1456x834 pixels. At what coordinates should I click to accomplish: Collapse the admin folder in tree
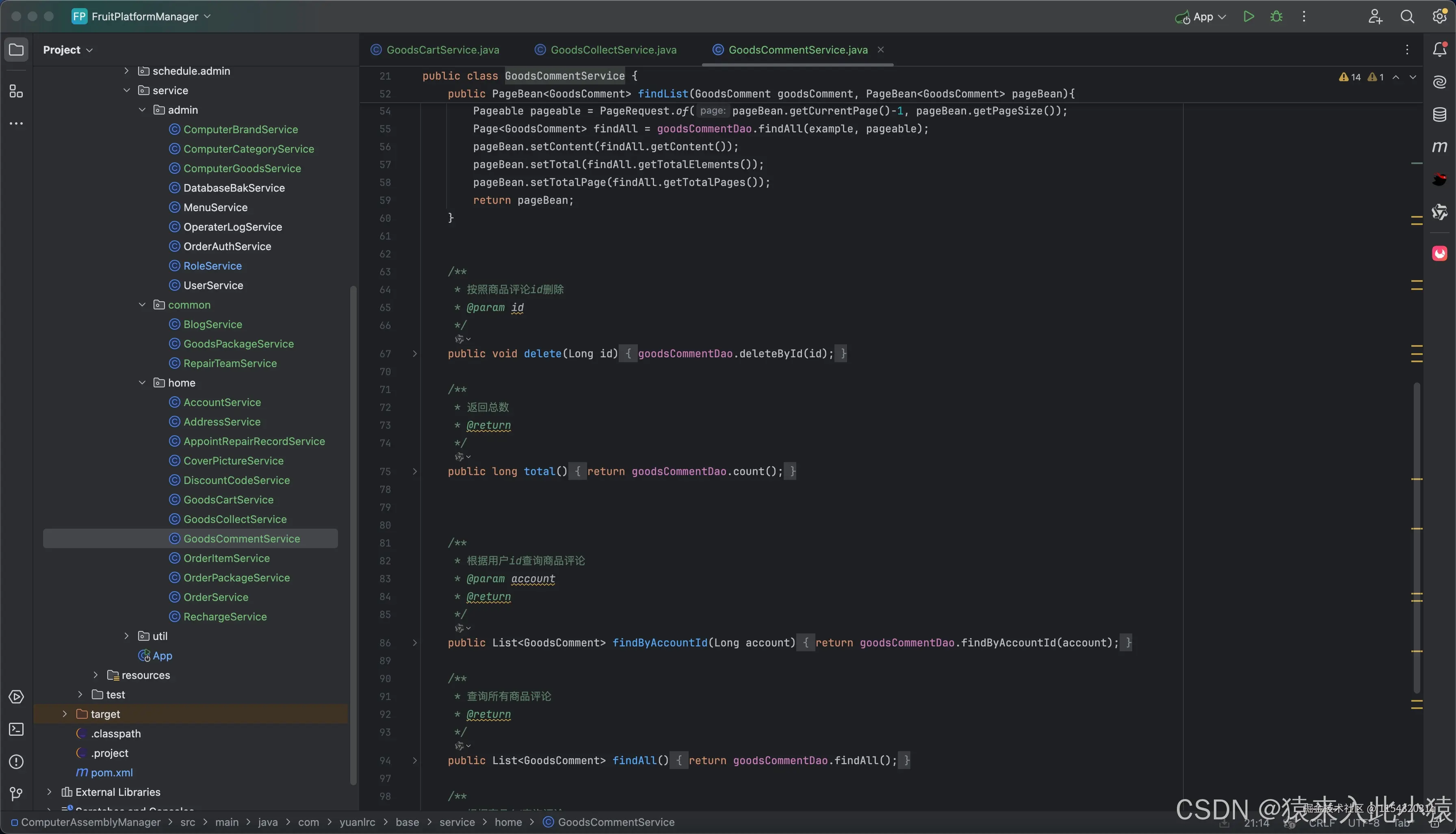pyautogui.click(x=142, y=110)
